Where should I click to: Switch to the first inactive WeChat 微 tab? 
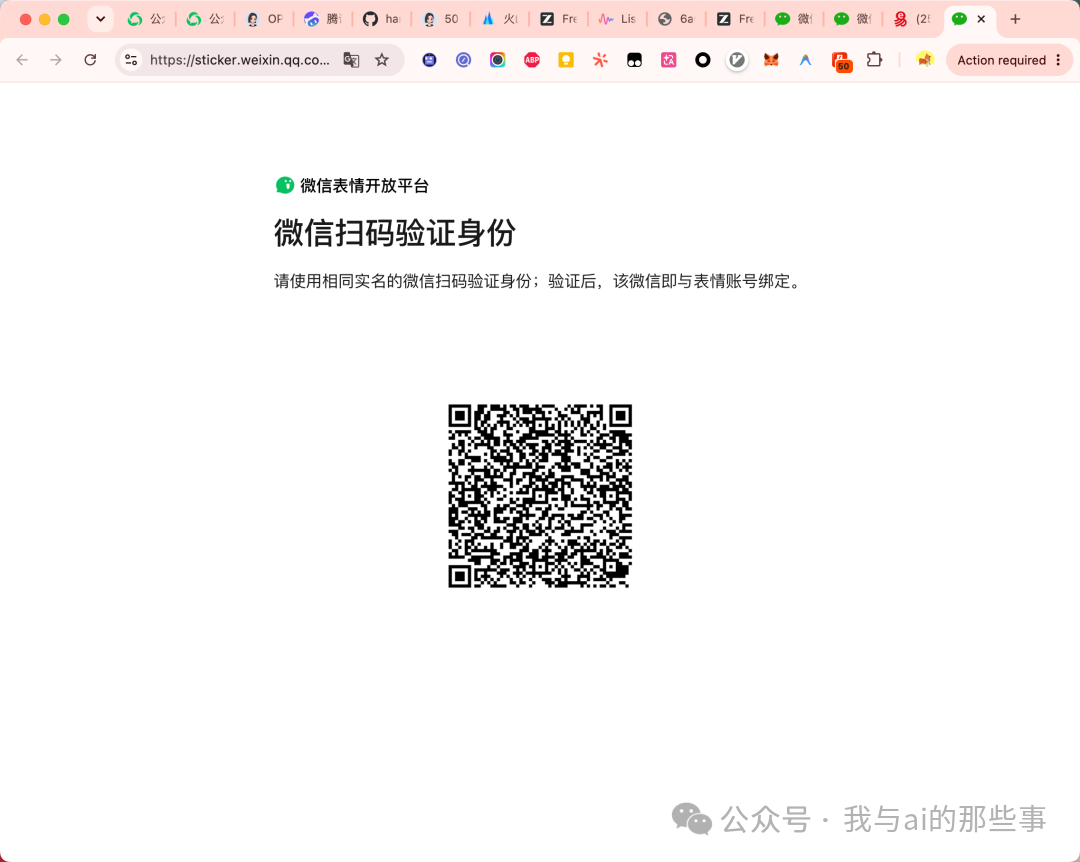(794, 19)
